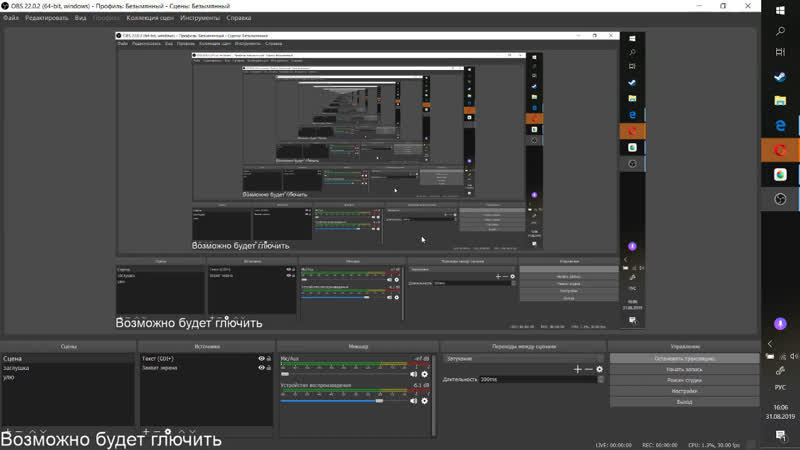
Task: Click the REC timer status text
Action: [659, 445]
